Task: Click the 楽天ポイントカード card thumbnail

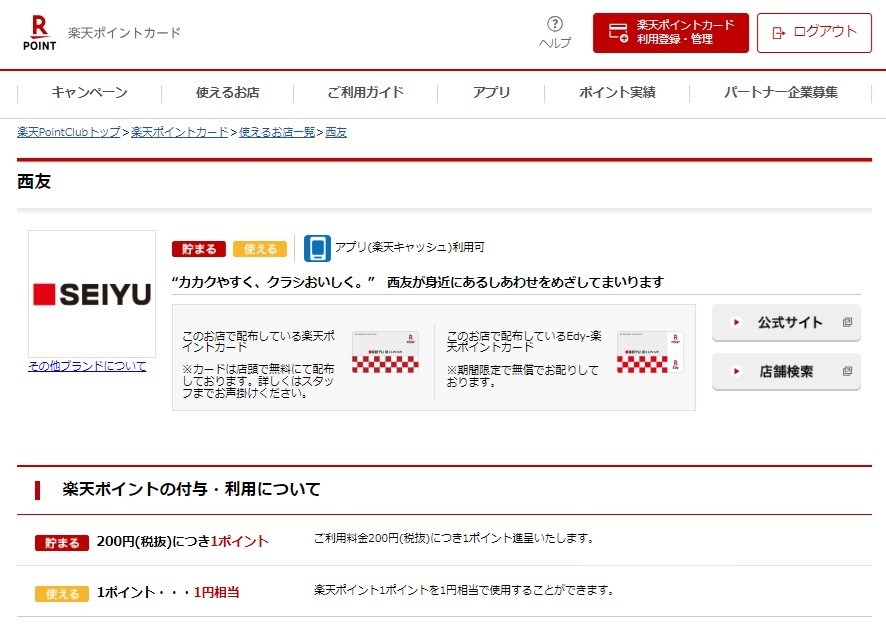Action: (x=385, y=352)
